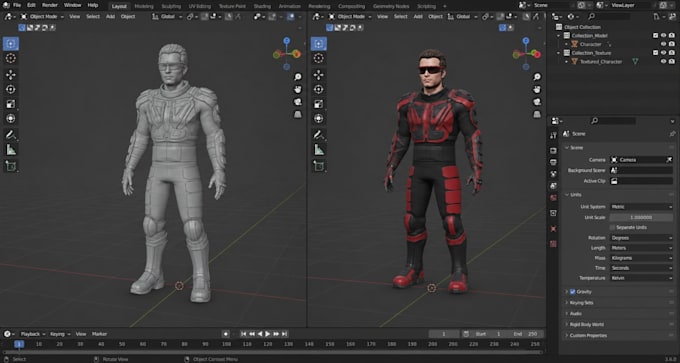Hide Collection_Model using its eye icon
680x363 pixels.
tap(664, 36)
